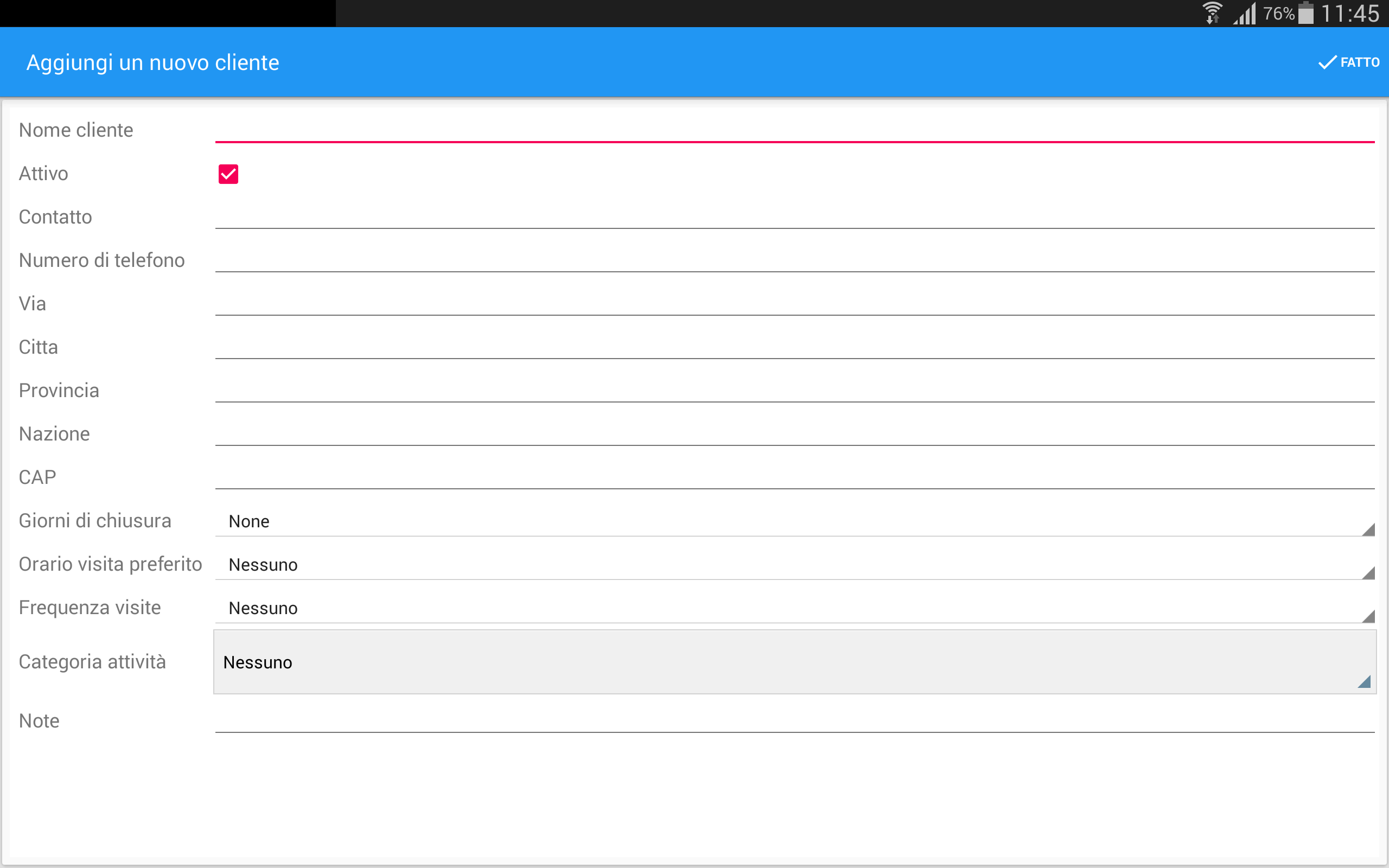
Task: Click the Categoria attività label
Action: 92,661
